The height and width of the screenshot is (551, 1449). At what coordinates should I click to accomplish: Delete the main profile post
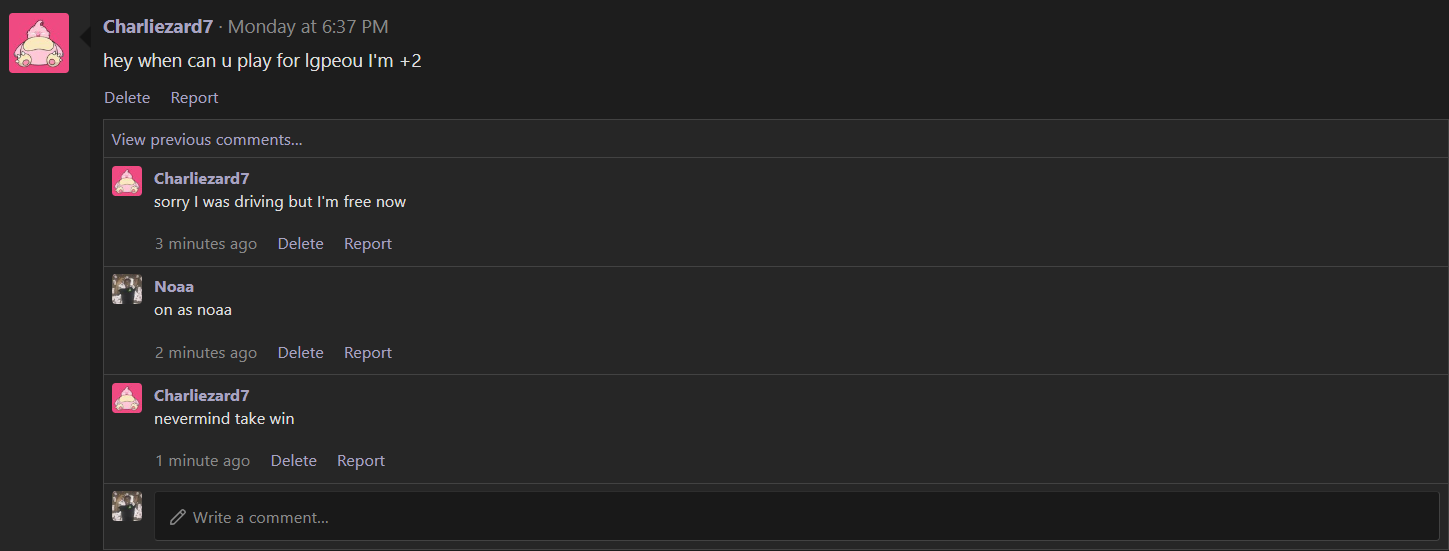pyautogui.click(x=127, y=97)
